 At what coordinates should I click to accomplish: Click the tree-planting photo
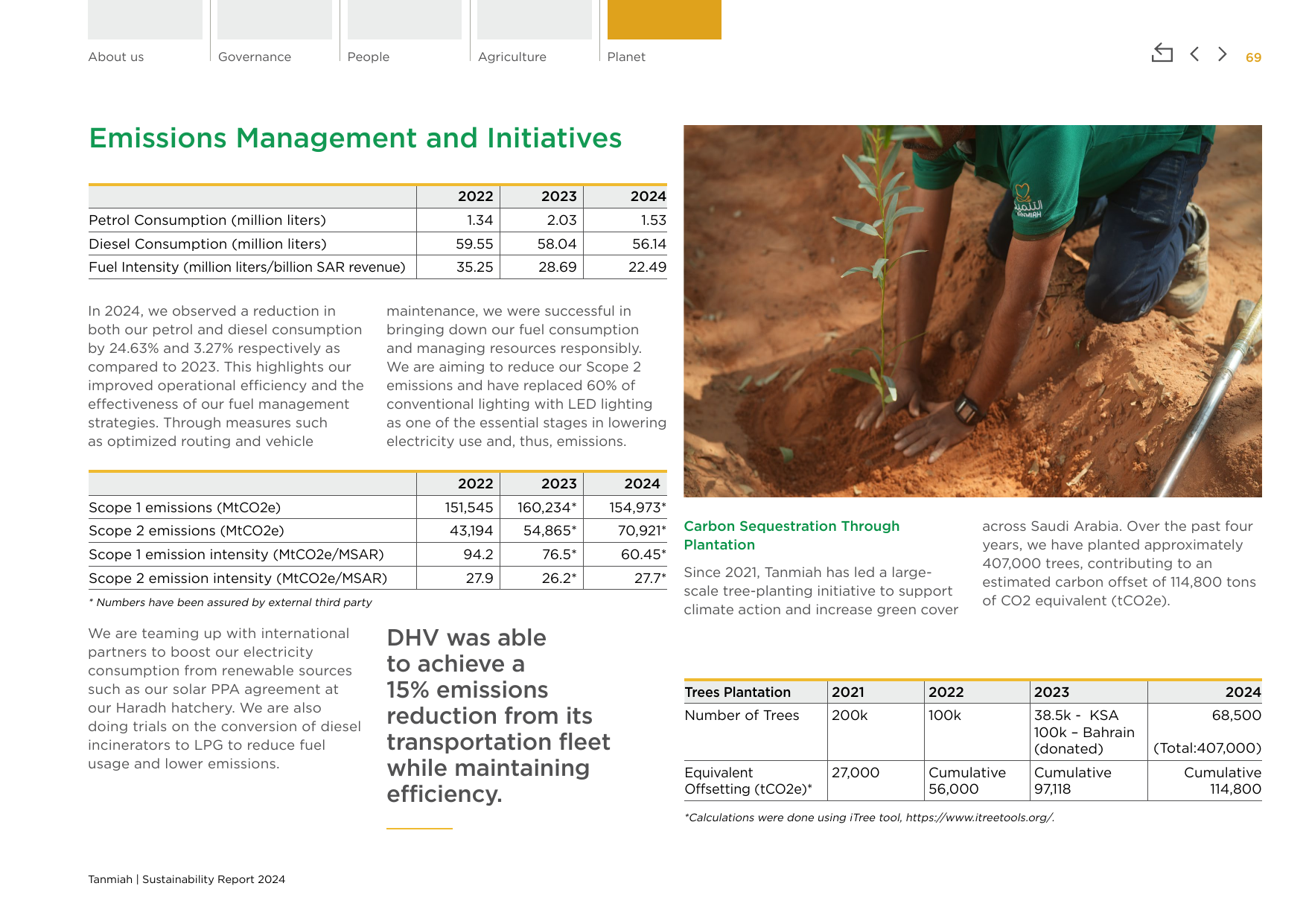point(972,310)
